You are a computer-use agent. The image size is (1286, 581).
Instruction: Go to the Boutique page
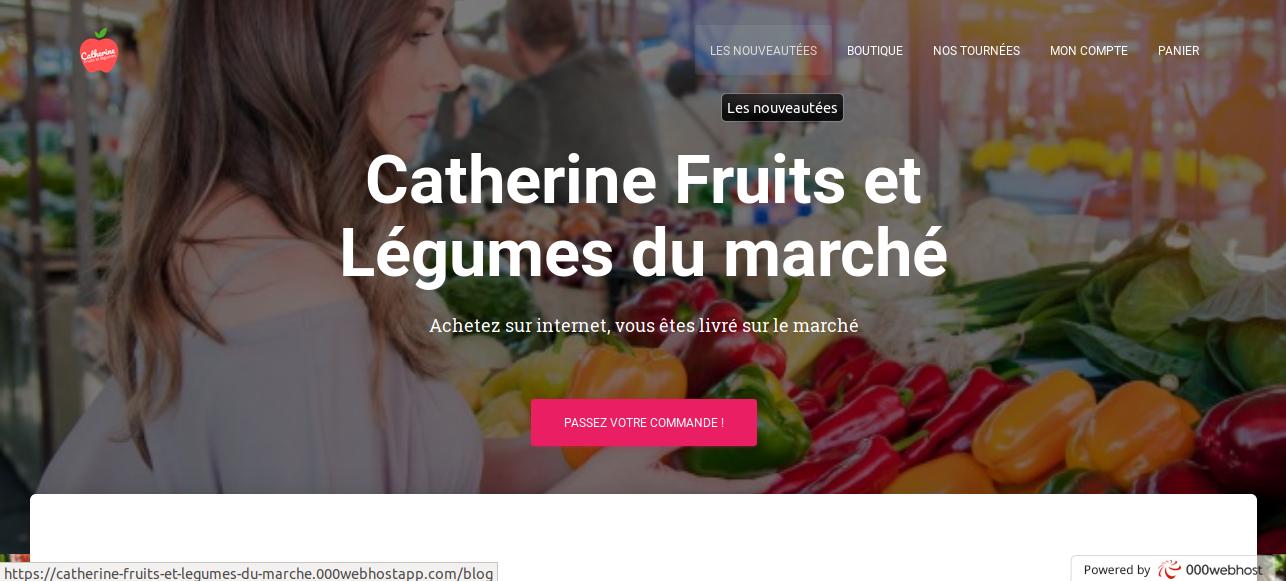(x=875, y=51)
